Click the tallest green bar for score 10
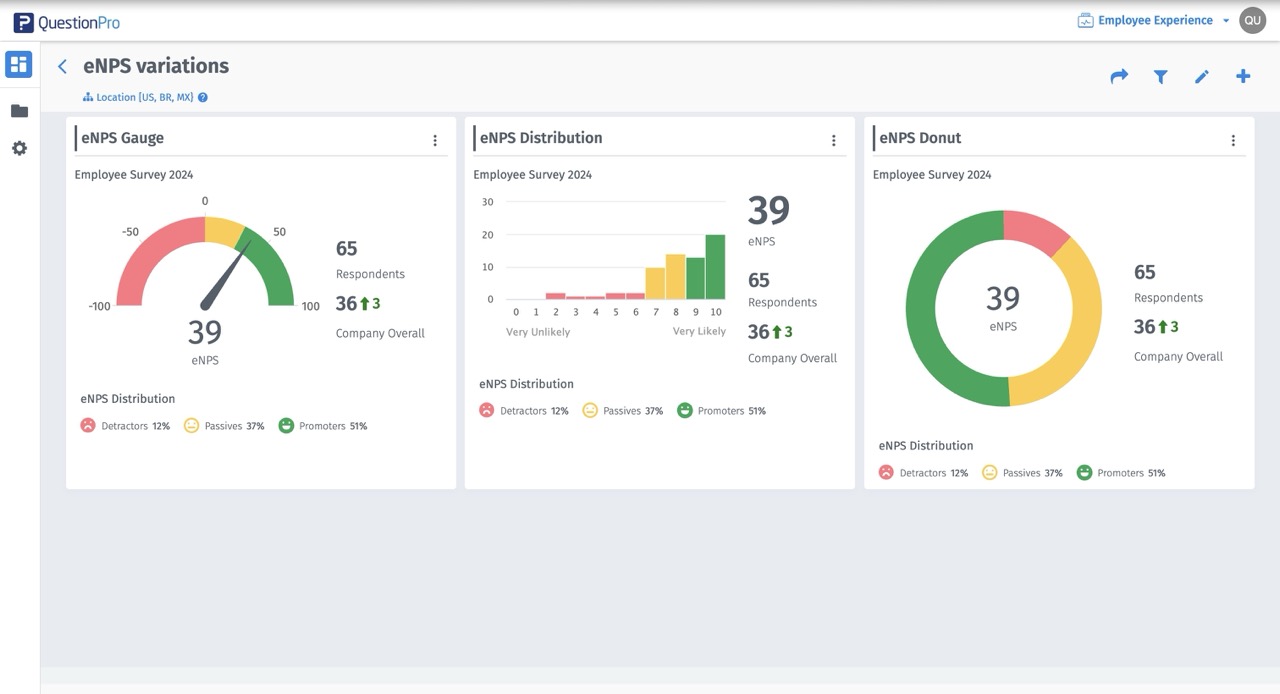1280x694 pixels. click(x=715, y=267)
